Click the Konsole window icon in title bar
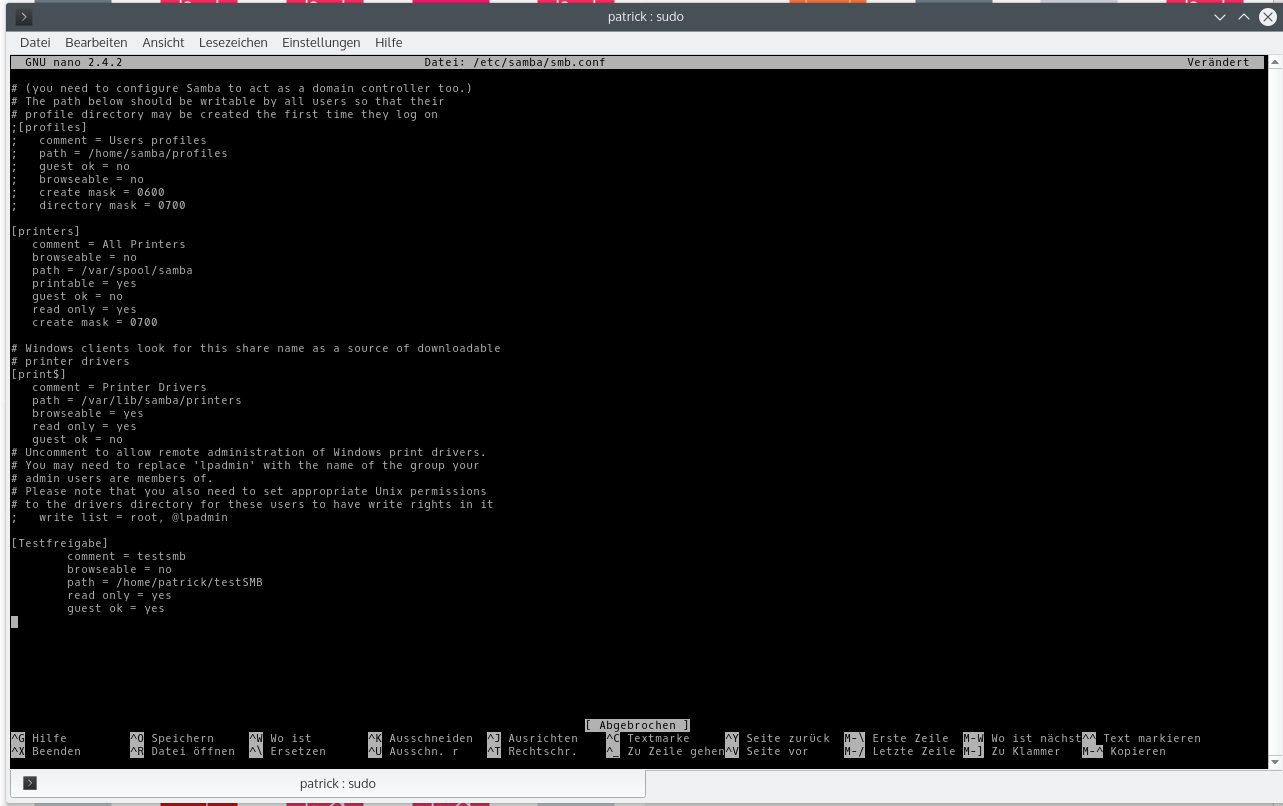The image size is (1283, 806). (x=24, y=17)
